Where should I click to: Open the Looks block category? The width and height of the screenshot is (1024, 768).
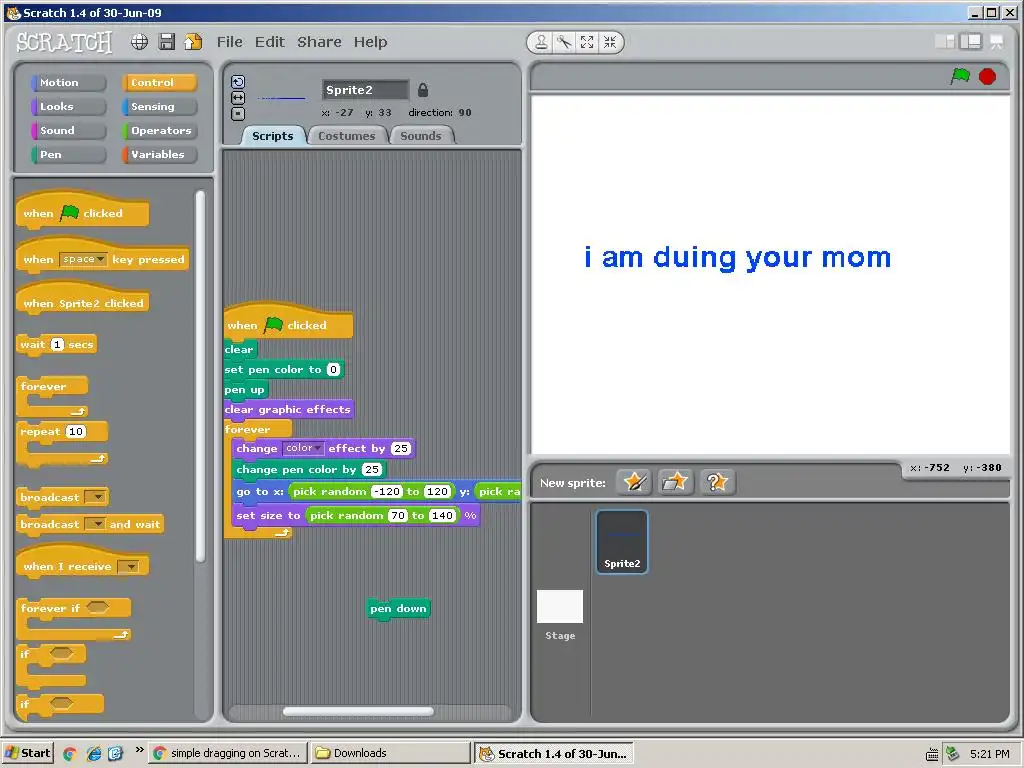tap(68, 106)
